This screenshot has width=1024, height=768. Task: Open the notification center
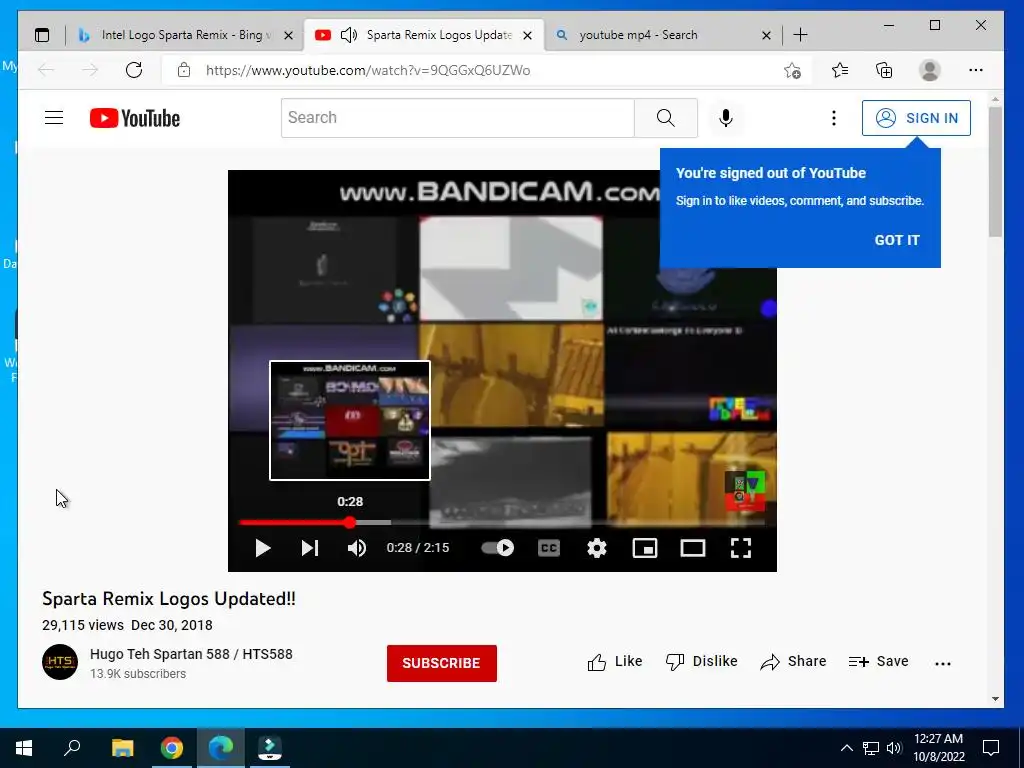coord(991,748)
